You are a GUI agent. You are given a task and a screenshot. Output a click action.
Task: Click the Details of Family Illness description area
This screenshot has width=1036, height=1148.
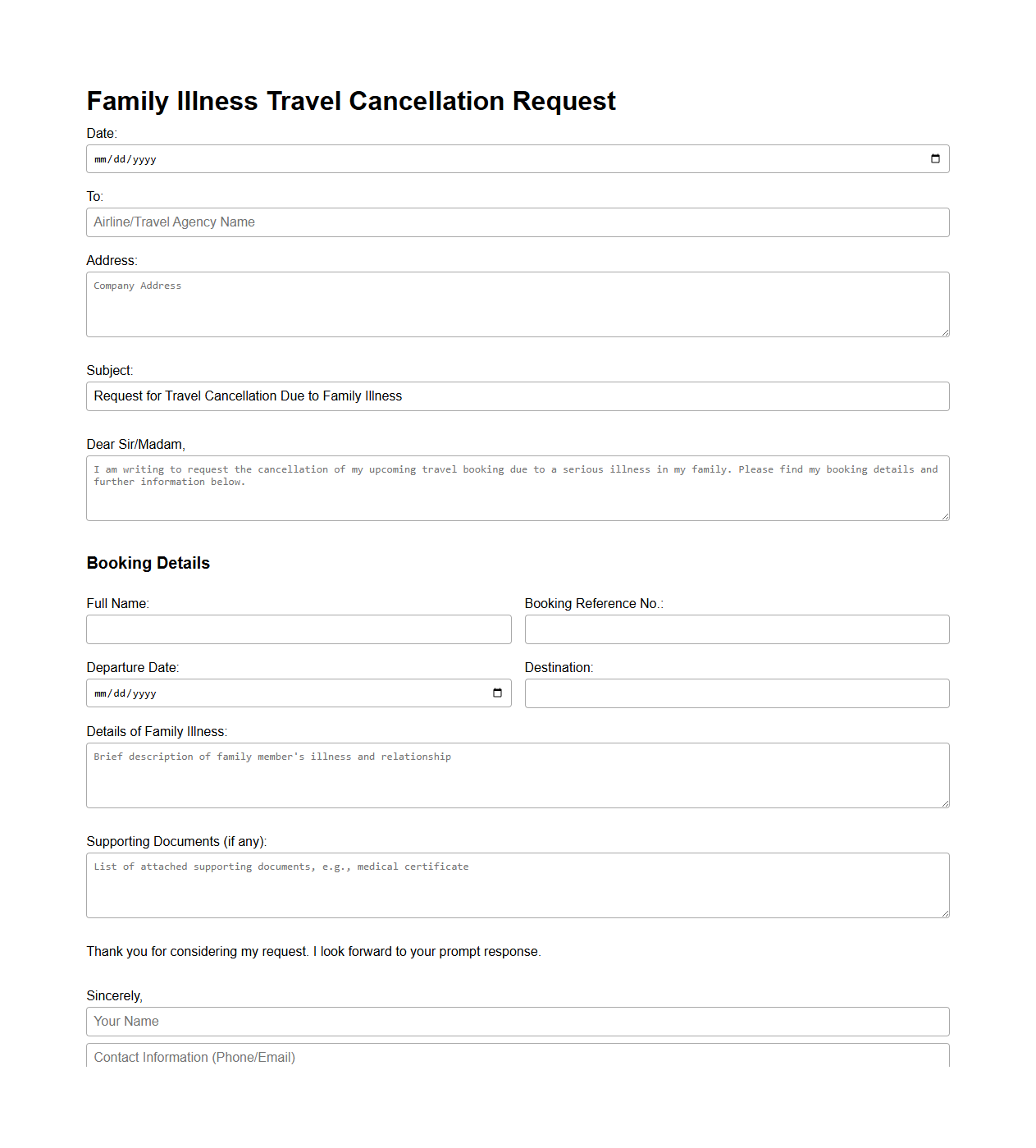tap(518, 775)
